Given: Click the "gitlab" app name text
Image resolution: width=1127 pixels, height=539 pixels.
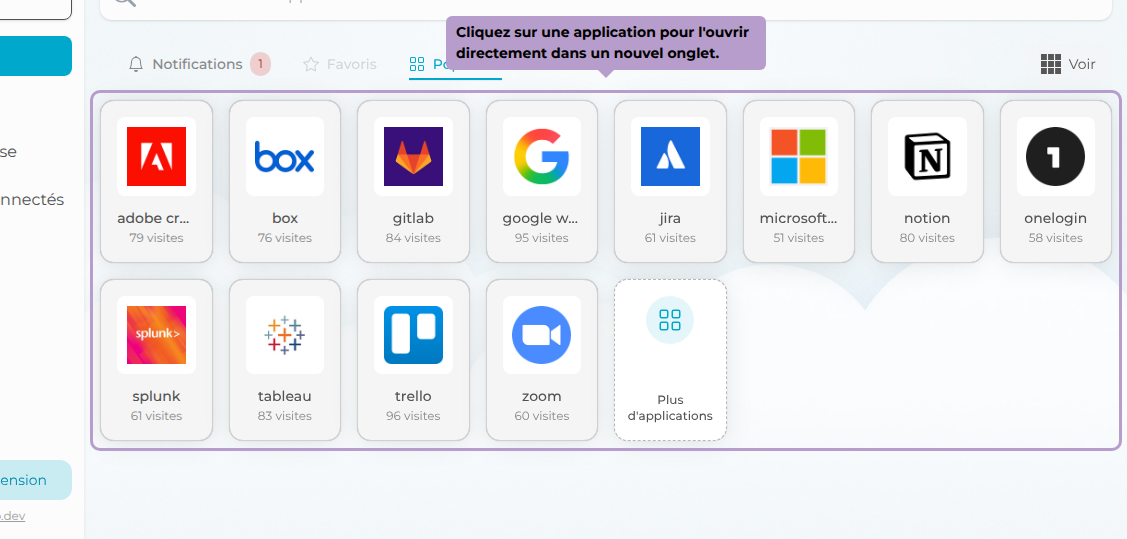Looking at the screenshot, I should point(413,218).
